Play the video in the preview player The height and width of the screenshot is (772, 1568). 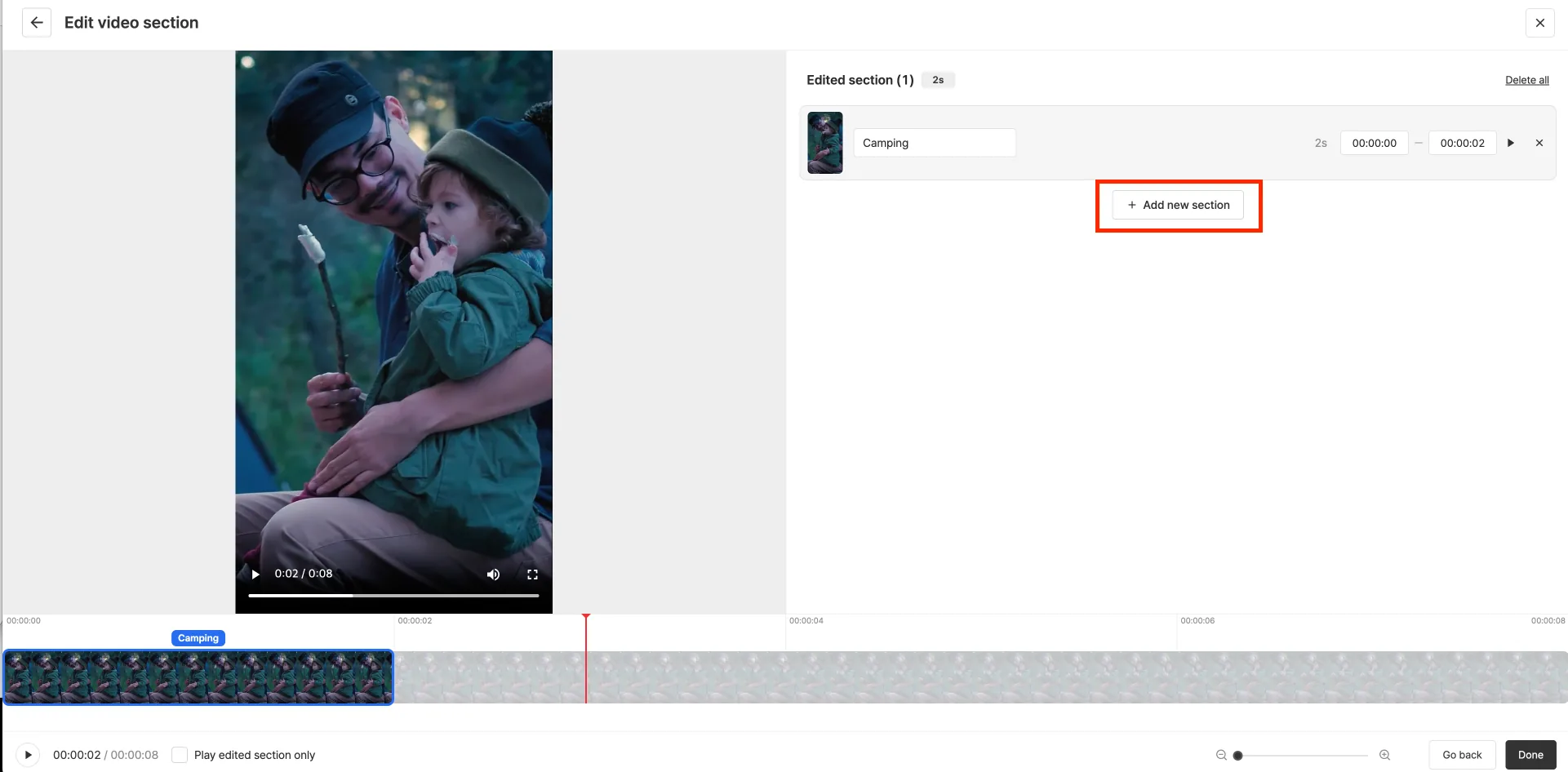(x=255, y=575)
